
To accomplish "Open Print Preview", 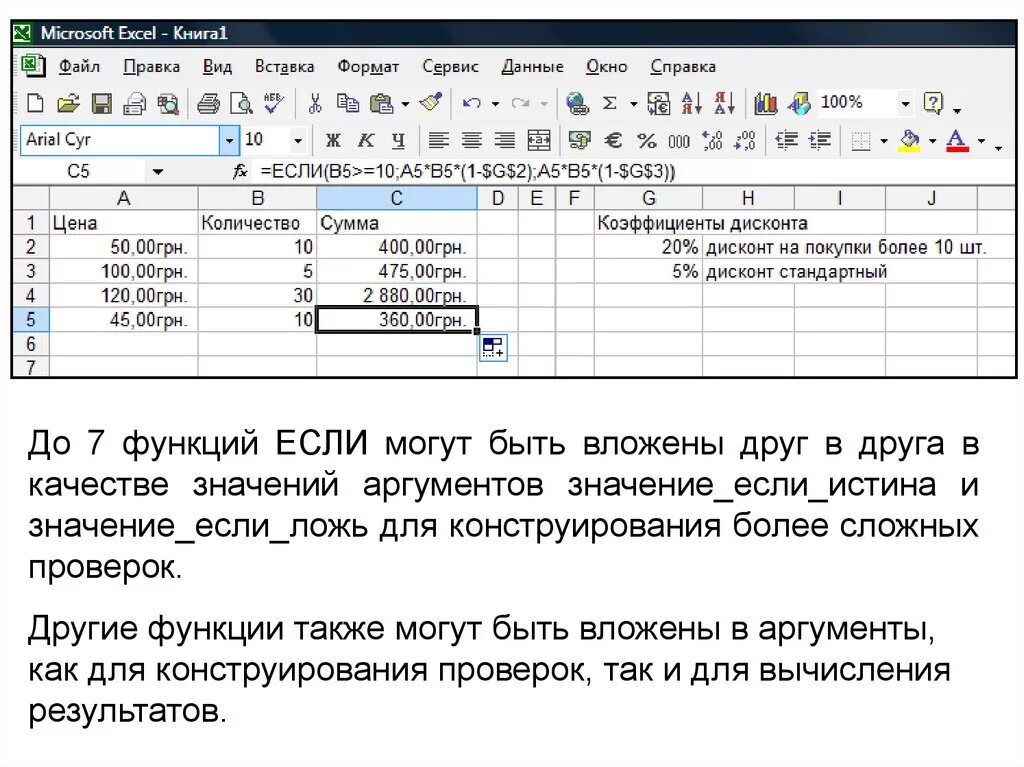I will click(x=242, y=103).
